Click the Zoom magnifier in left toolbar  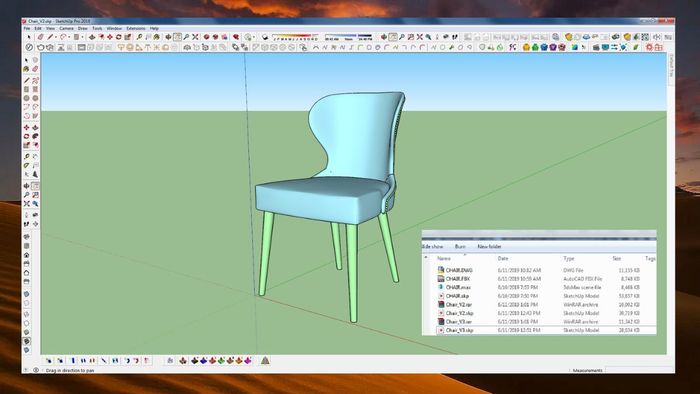(26, 195)
